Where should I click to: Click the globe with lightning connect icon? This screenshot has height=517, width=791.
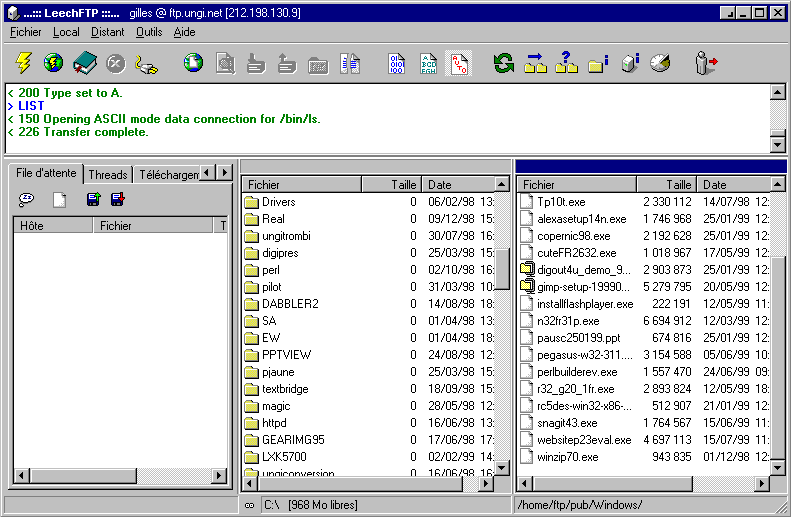(53, 63)
